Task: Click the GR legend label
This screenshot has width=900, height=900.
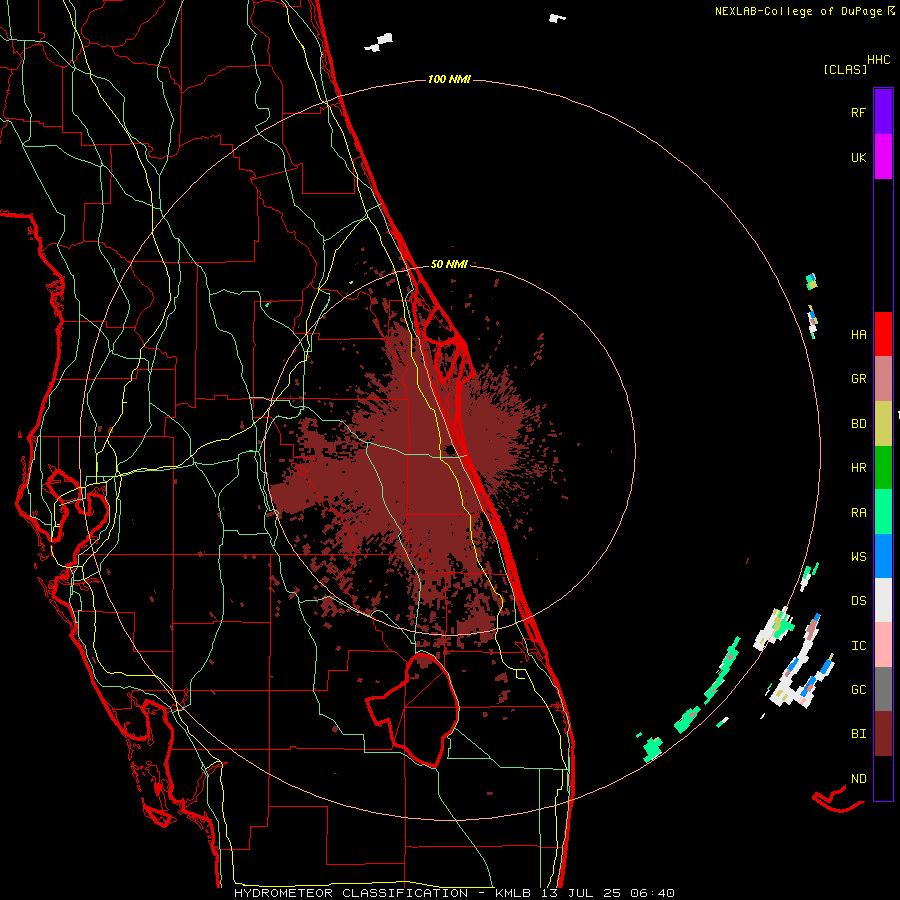Action: [858, 379]
